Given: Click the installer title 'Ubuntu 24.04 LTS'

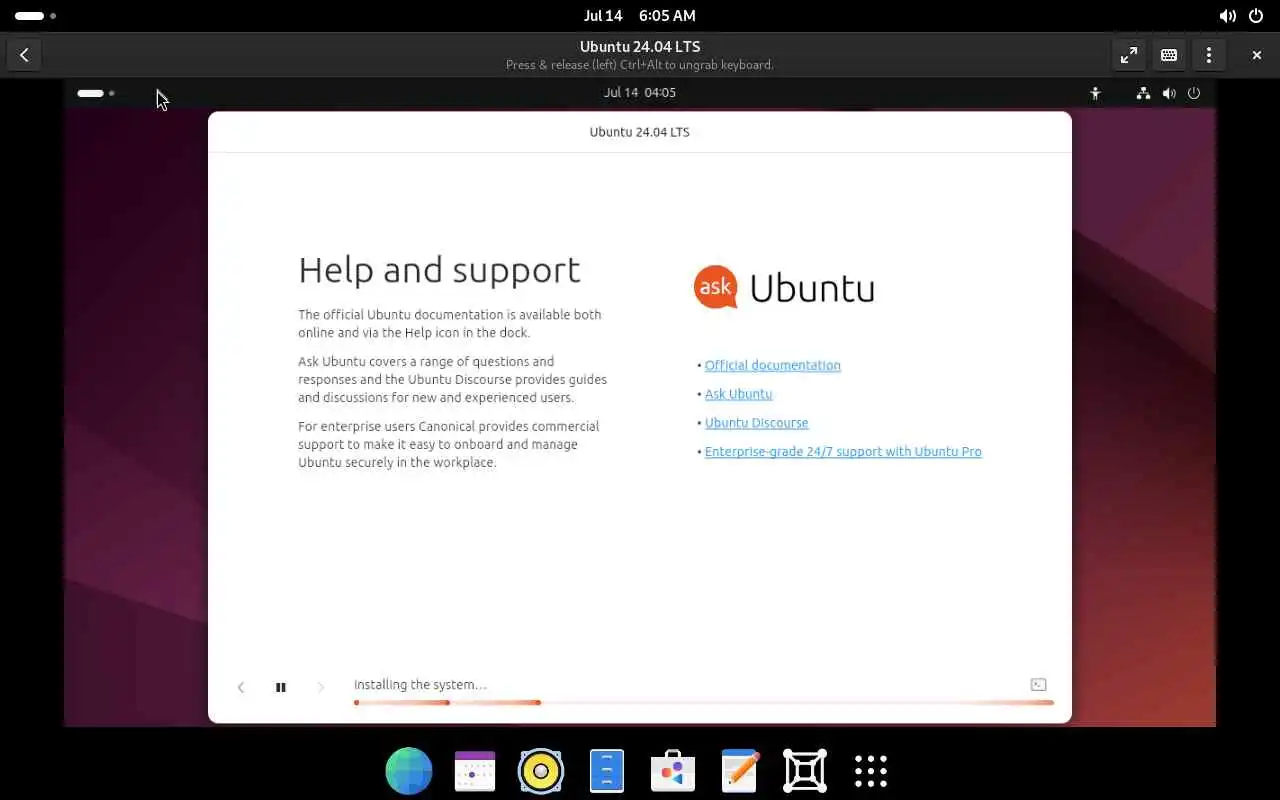Looking at the screenshot, I should [640, 132].
